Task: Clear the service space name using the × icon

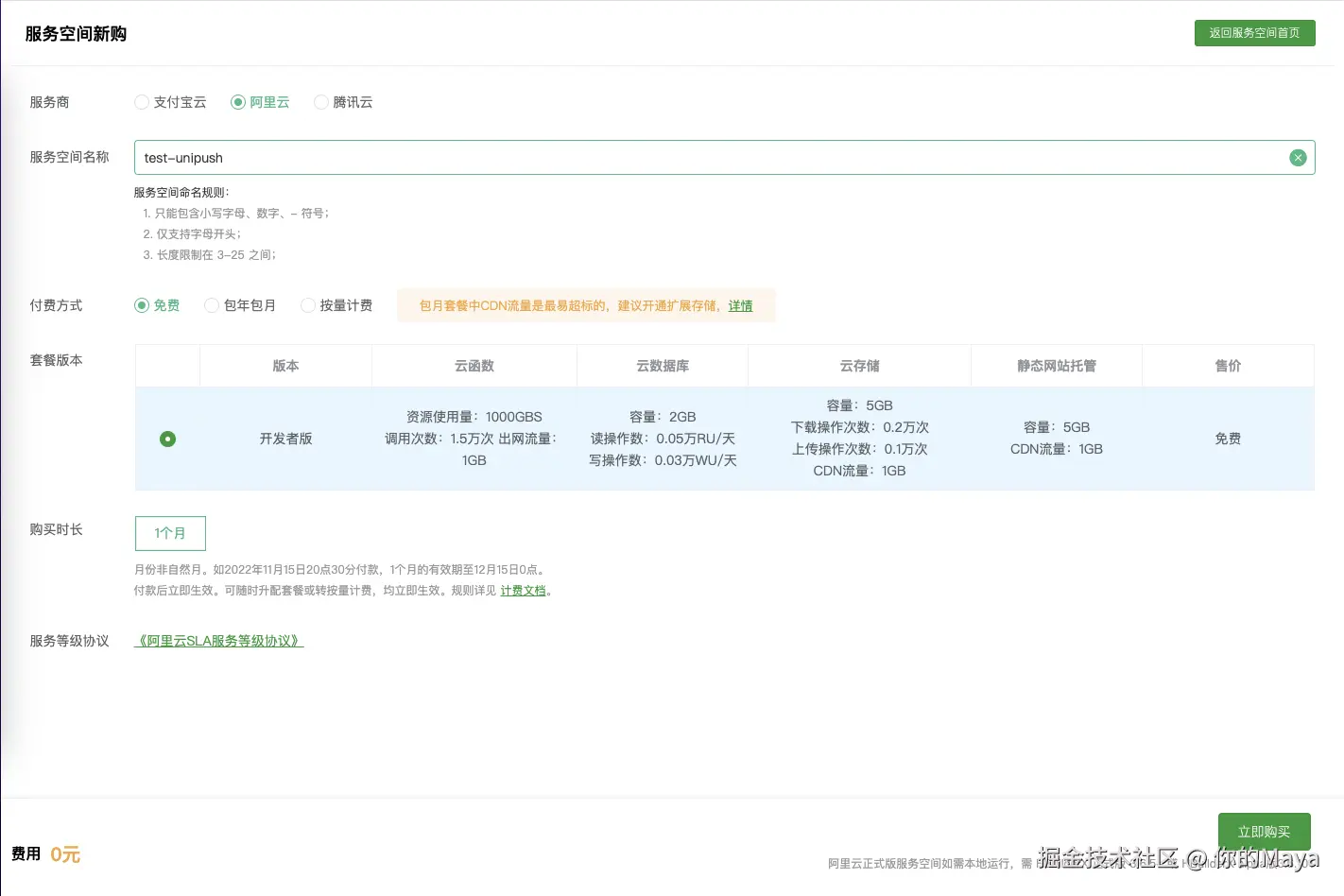Action: pos(1298,158)
